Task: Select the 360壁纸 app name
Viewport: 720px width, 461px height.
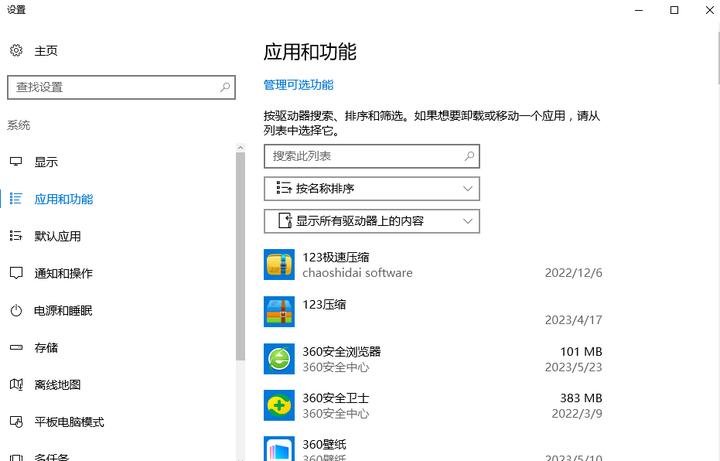Action: [324, 444]
